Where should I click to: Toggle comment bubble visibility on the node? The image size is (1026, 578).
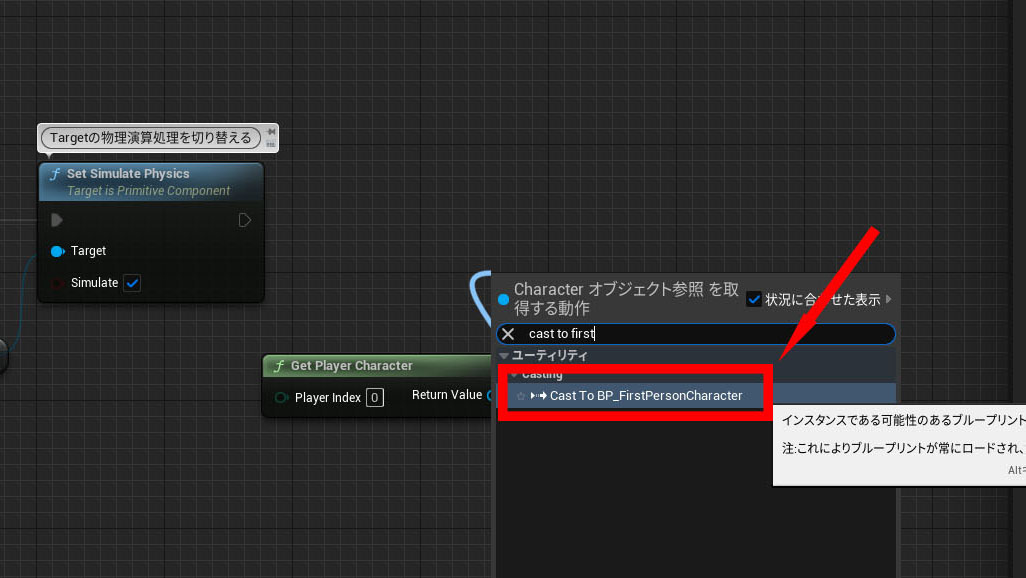271,144
